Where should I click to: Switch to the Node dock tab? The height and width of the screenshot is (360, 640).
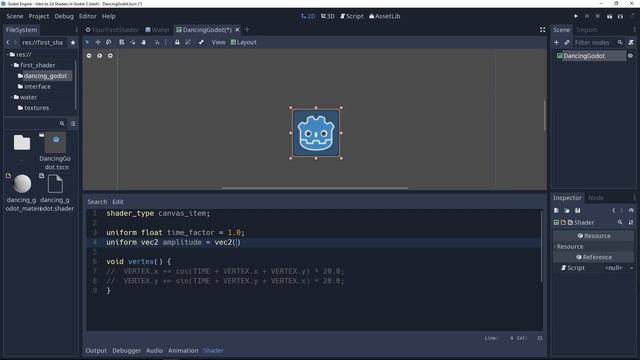click(x=596, y=198)
